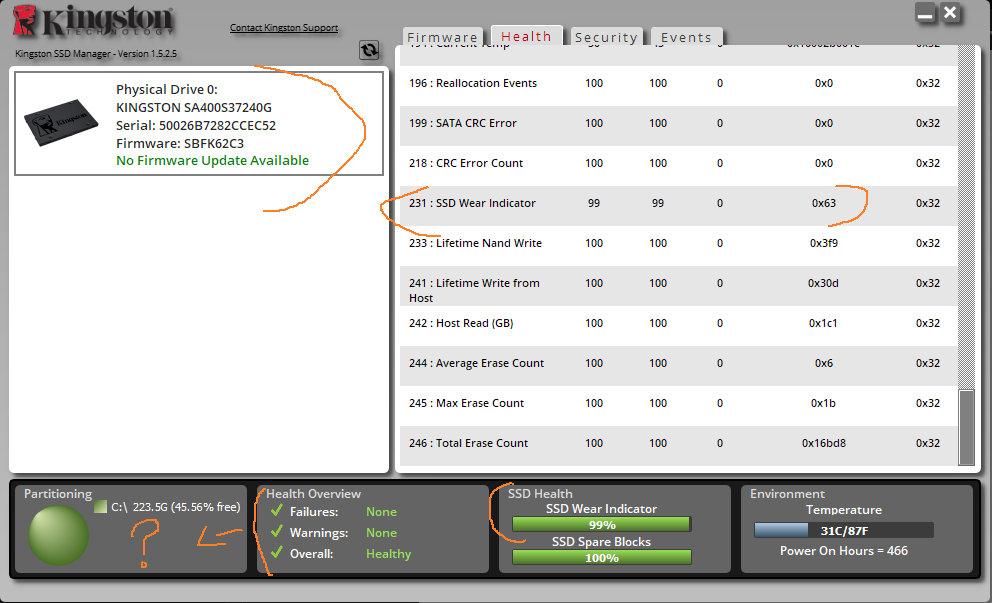Switch to the Firmware tab
Image resolution: width=992 pixels, height=603 pixels.
(x=442, y=37)
